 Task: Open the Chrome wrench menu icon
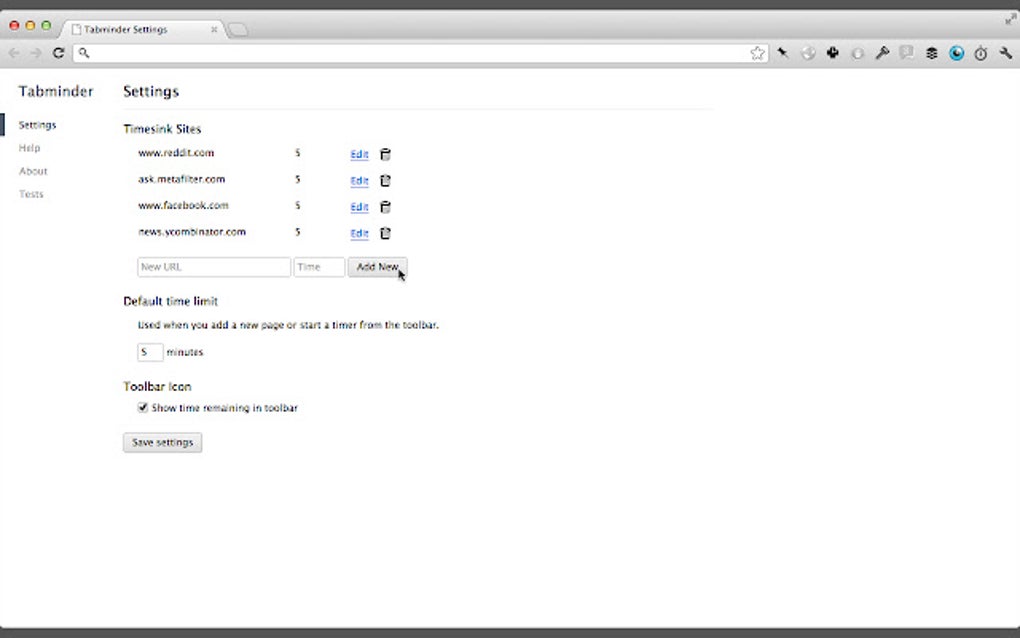(x=1006, y=53)
